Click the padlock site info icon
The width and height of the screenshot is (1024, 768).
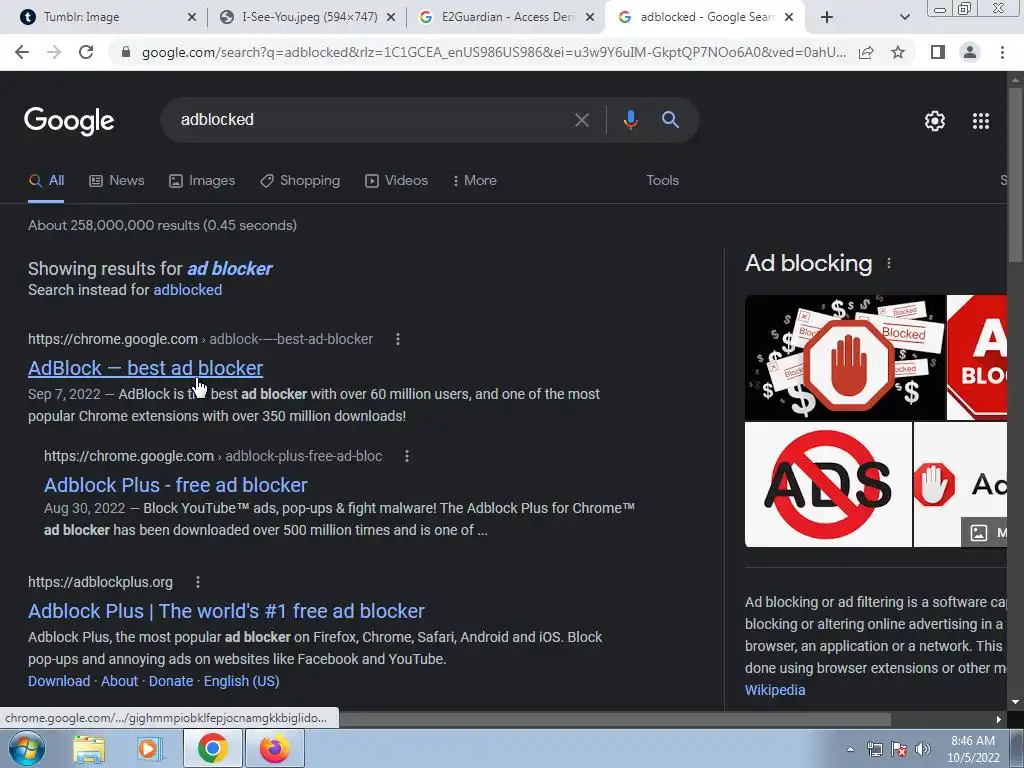point(126,52)
